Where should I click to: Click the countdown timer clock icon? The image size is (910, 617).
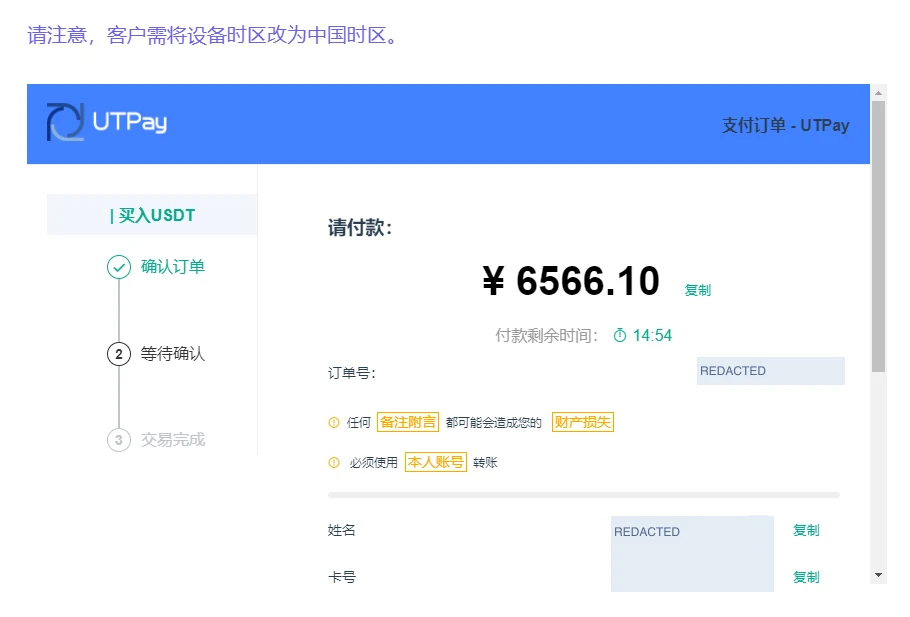(620, 335)
